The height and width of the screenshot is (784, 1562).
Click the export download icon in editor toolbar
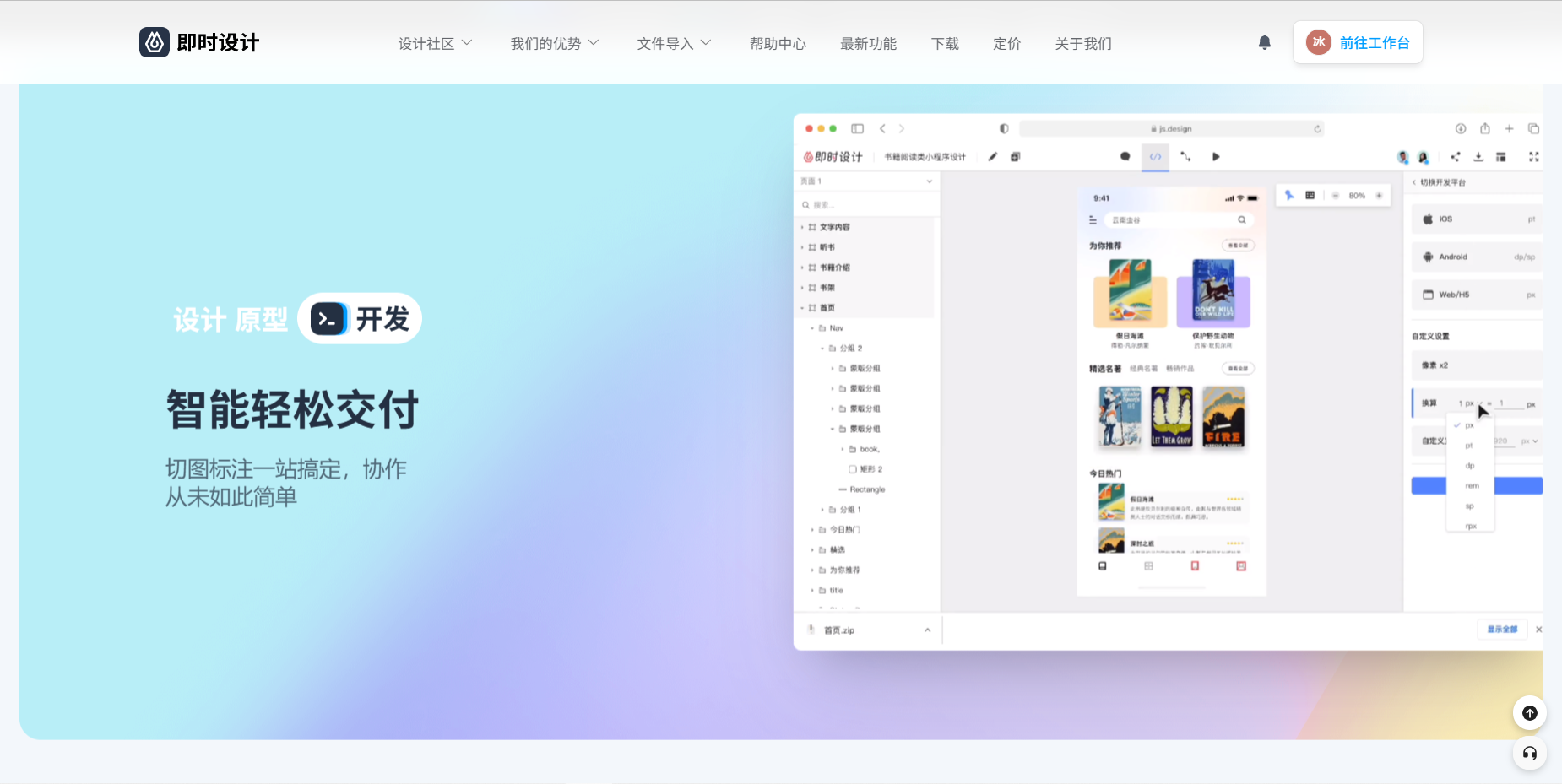[x=1478, y=156]
